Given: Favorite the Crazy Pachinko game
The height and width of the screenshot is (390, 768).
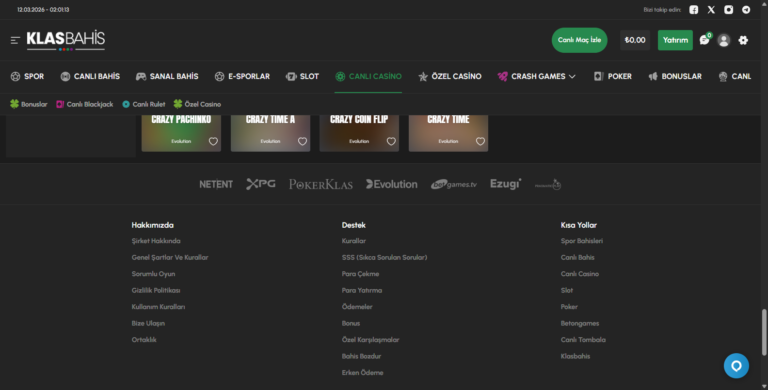Looking at the screenshot, I should (x=213, y=141).
